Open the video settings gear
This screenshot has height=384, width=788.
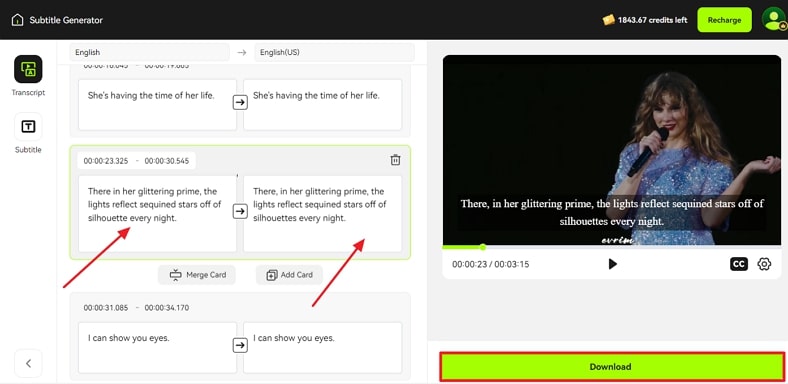(764, 264)
